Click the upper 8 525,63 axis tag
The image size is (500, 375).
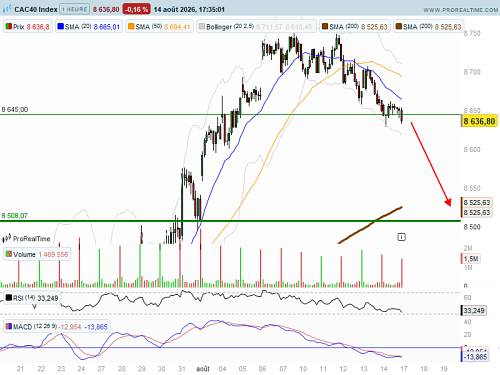[476, 202]
